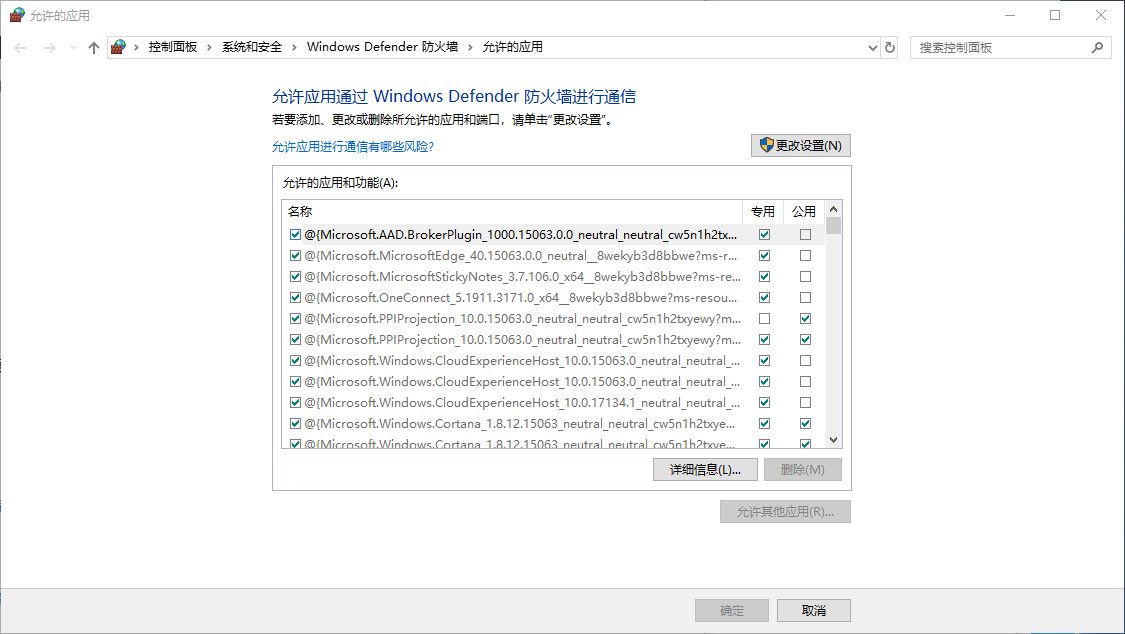
Task: Toggle 专用 checkbox for OneConnect
Action: pos(764,297)
